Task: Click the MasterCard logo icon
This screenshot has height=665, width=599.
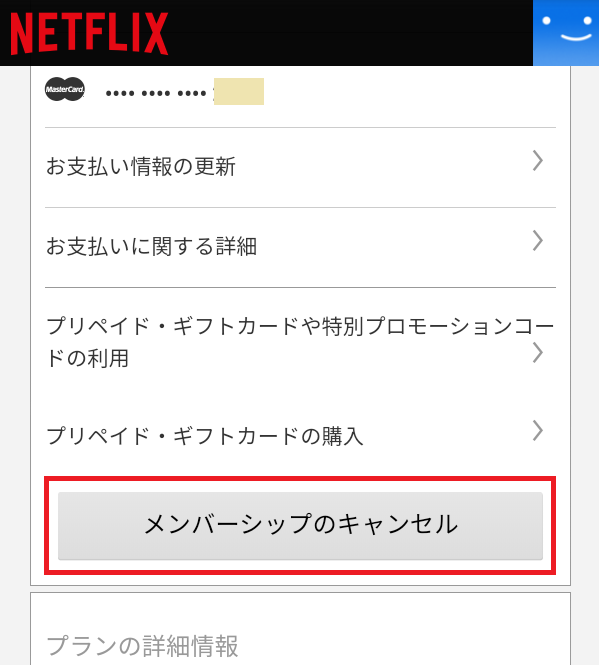Action: [x=65, y=89]
